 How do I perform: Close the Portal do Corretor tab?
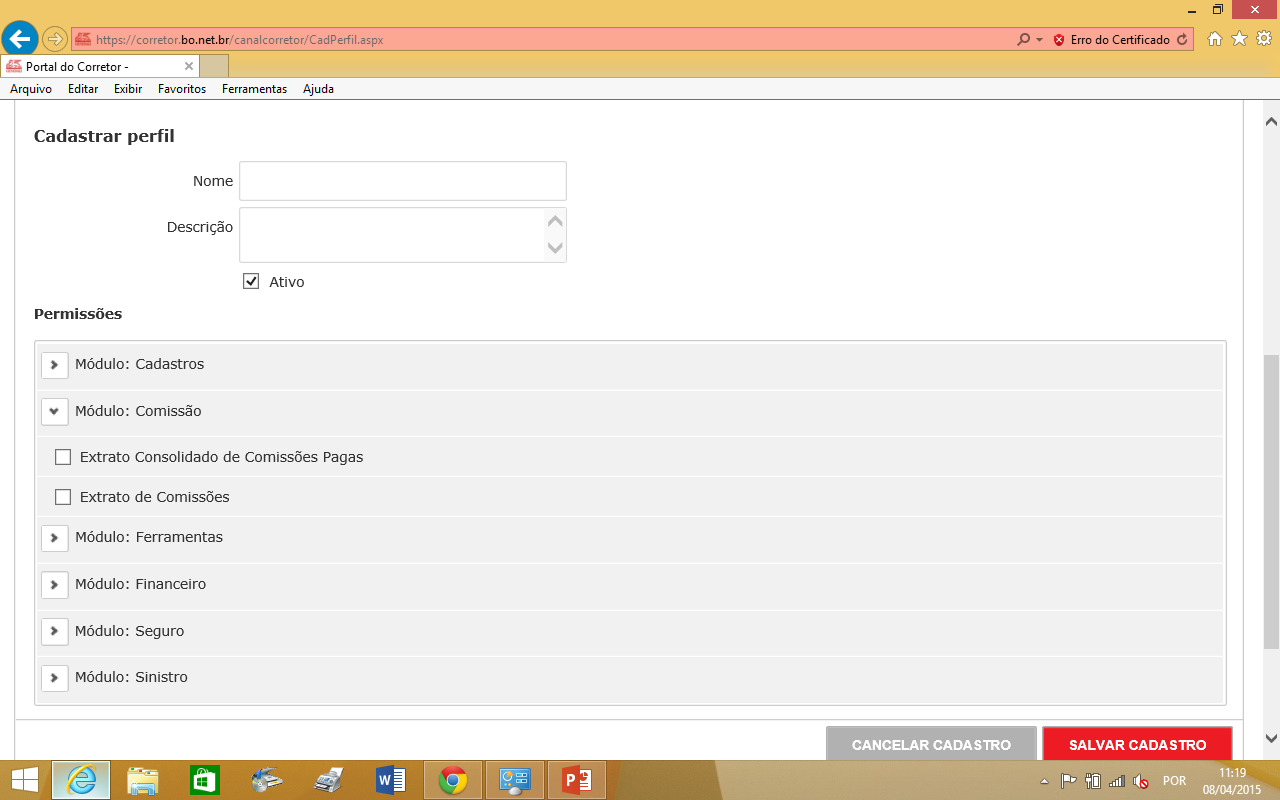click(x=189, y=66)
